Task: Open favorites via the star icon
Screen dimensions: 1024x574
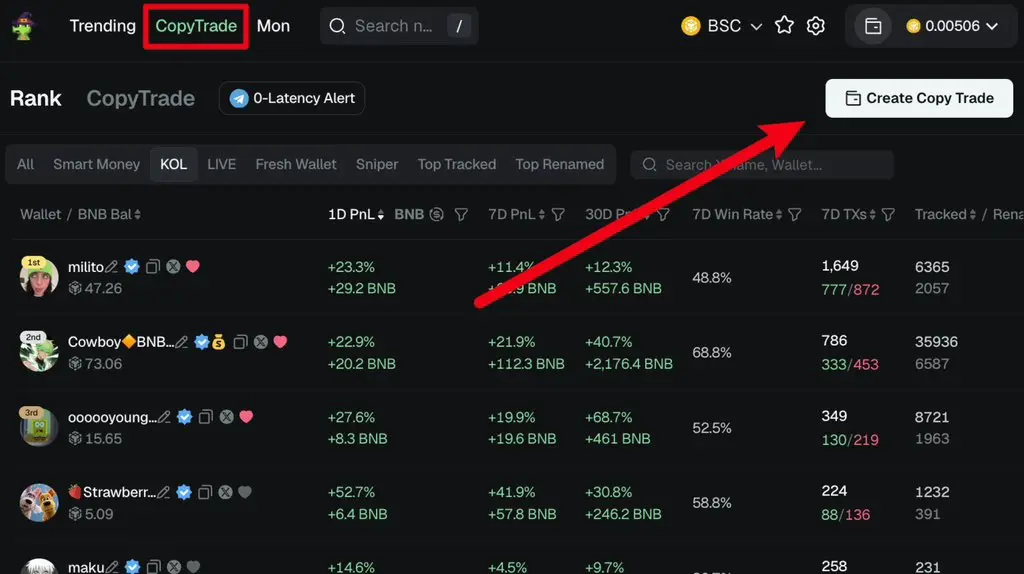Action: 784,26
